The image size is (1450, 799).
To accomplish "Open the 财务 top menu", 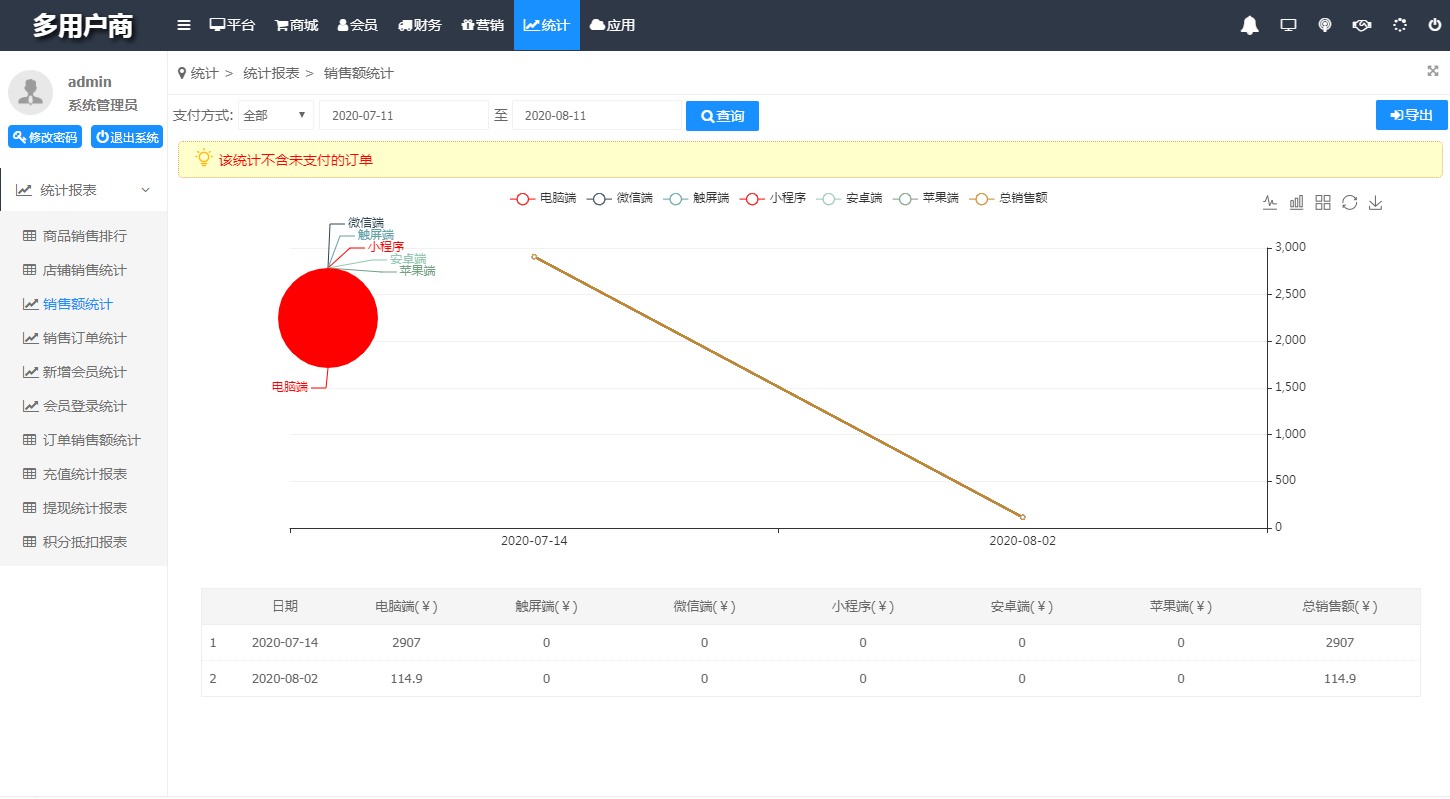I will point(419,25).
